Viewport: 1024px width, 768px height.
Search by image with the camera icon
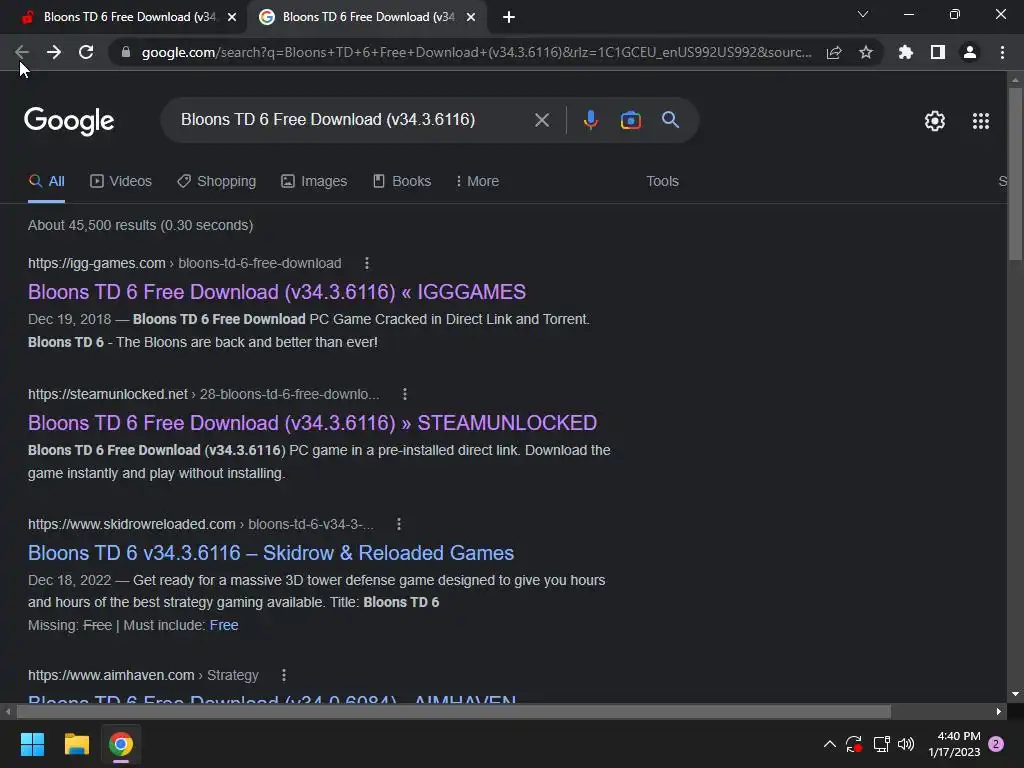coord(630,120)
